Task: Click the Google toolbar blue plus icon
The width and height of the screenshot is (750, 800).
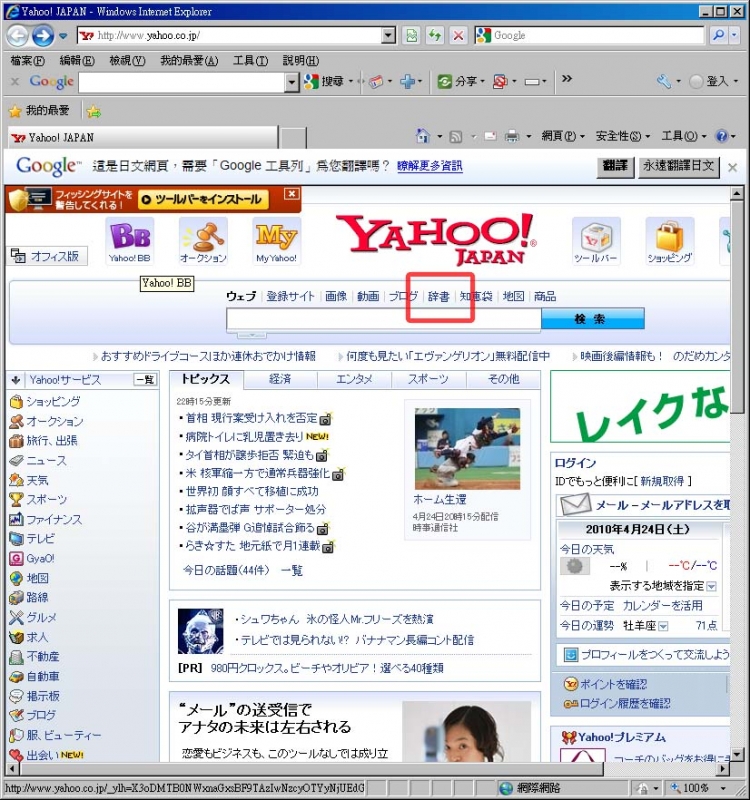Action: pos(408,81)
